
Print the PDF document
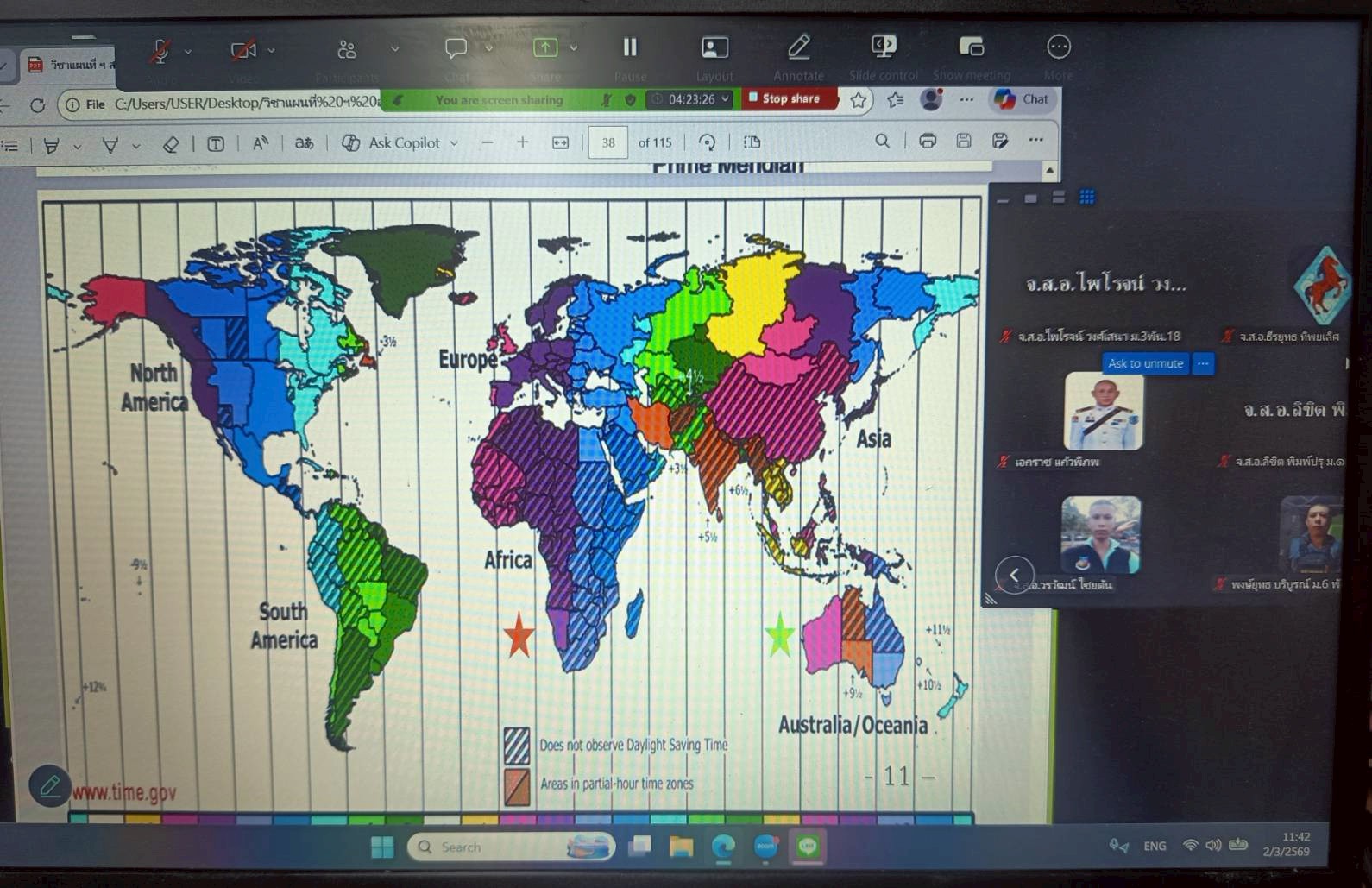click(x=928, y=141)
